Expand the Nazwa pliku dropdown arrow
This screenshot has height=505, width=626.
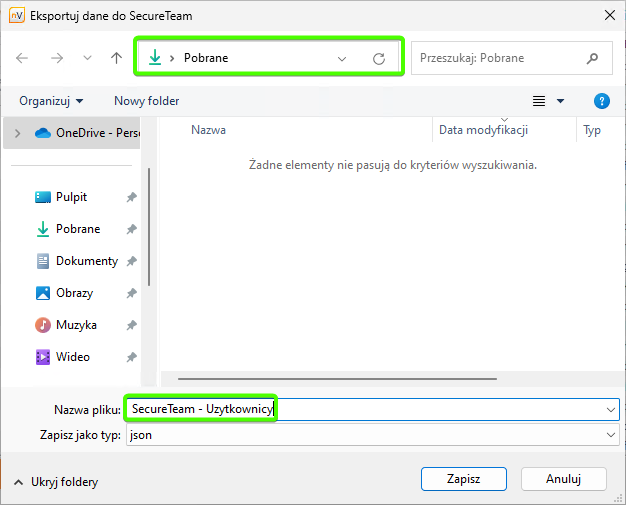tap(611, 410)
